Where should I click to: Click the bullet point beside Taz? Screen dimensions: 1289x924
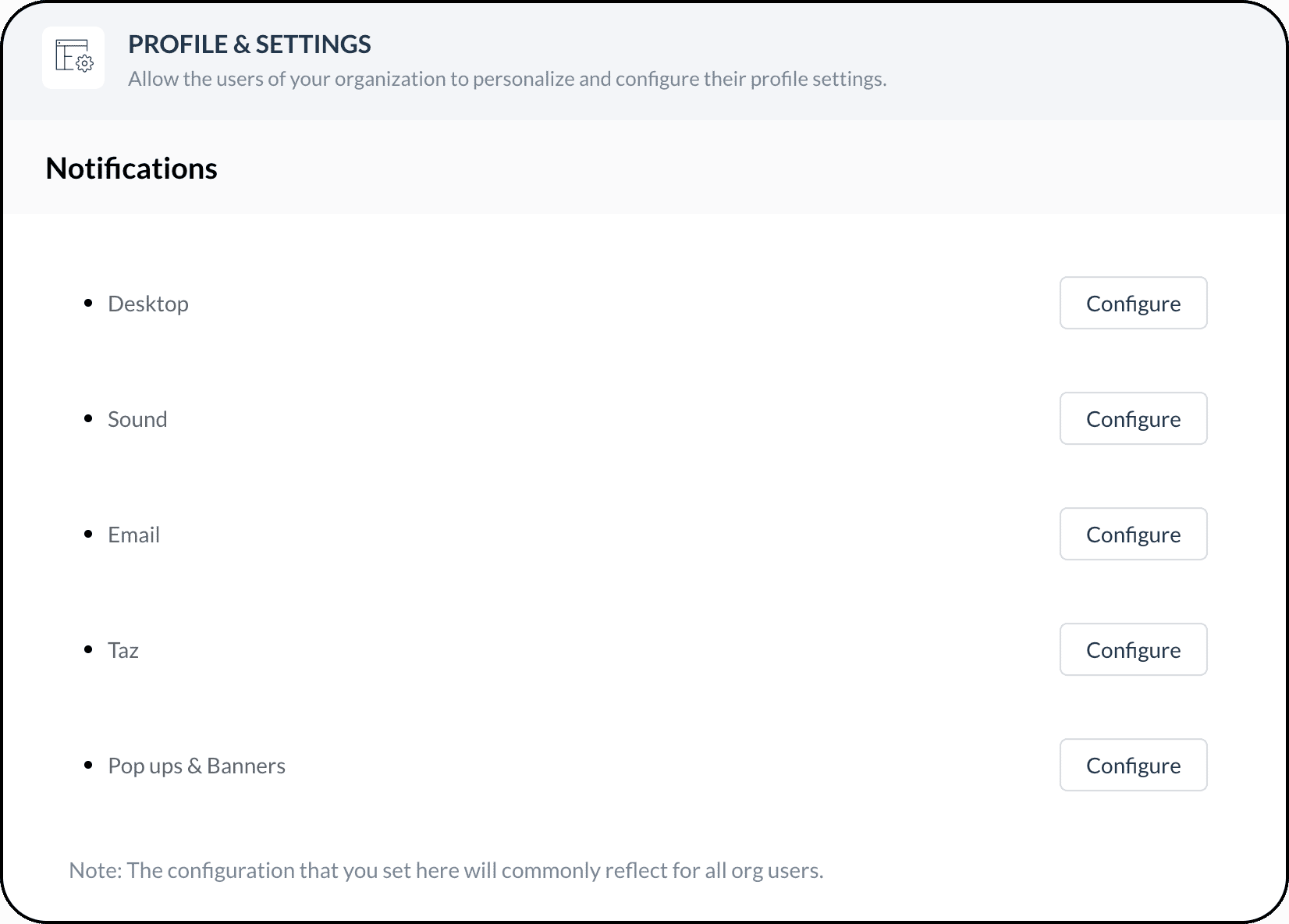(88, 649)
